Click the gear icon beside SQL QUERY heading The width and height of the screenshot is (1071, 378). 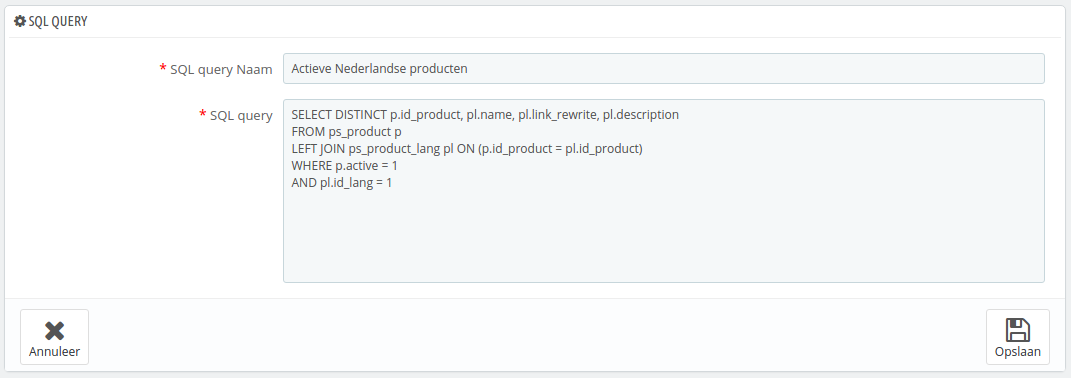tap(20, 21)
